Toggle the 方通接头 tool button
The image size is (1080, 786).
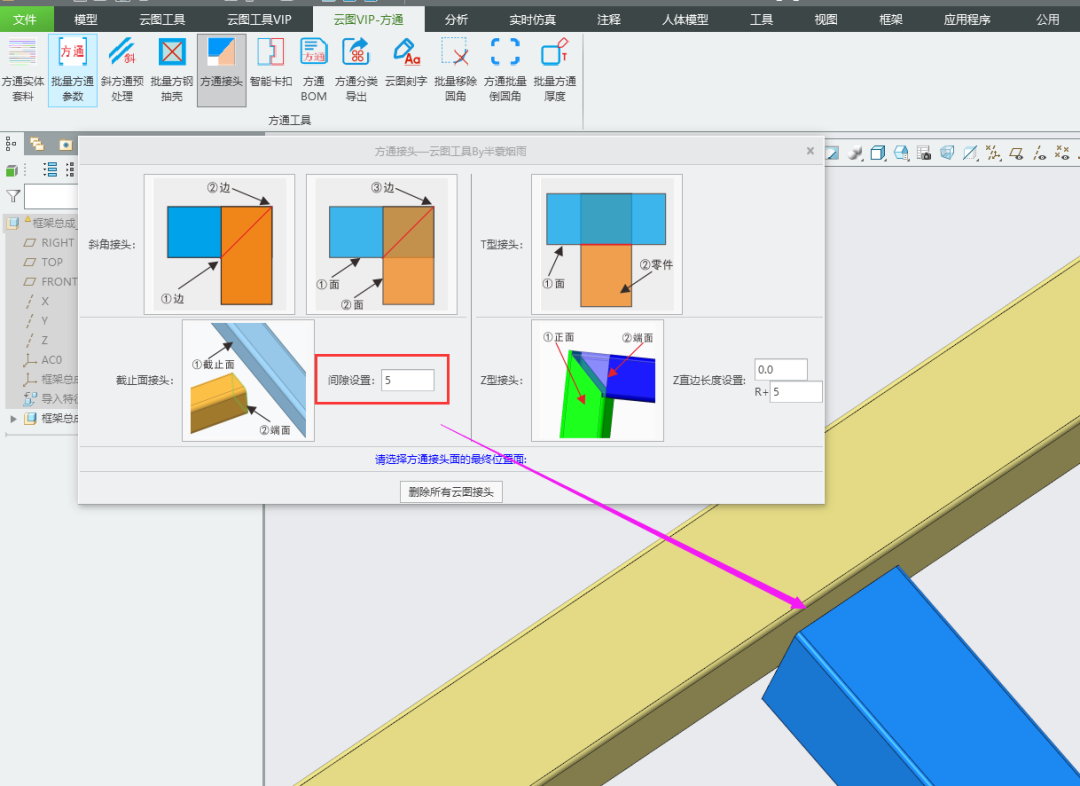221,70
